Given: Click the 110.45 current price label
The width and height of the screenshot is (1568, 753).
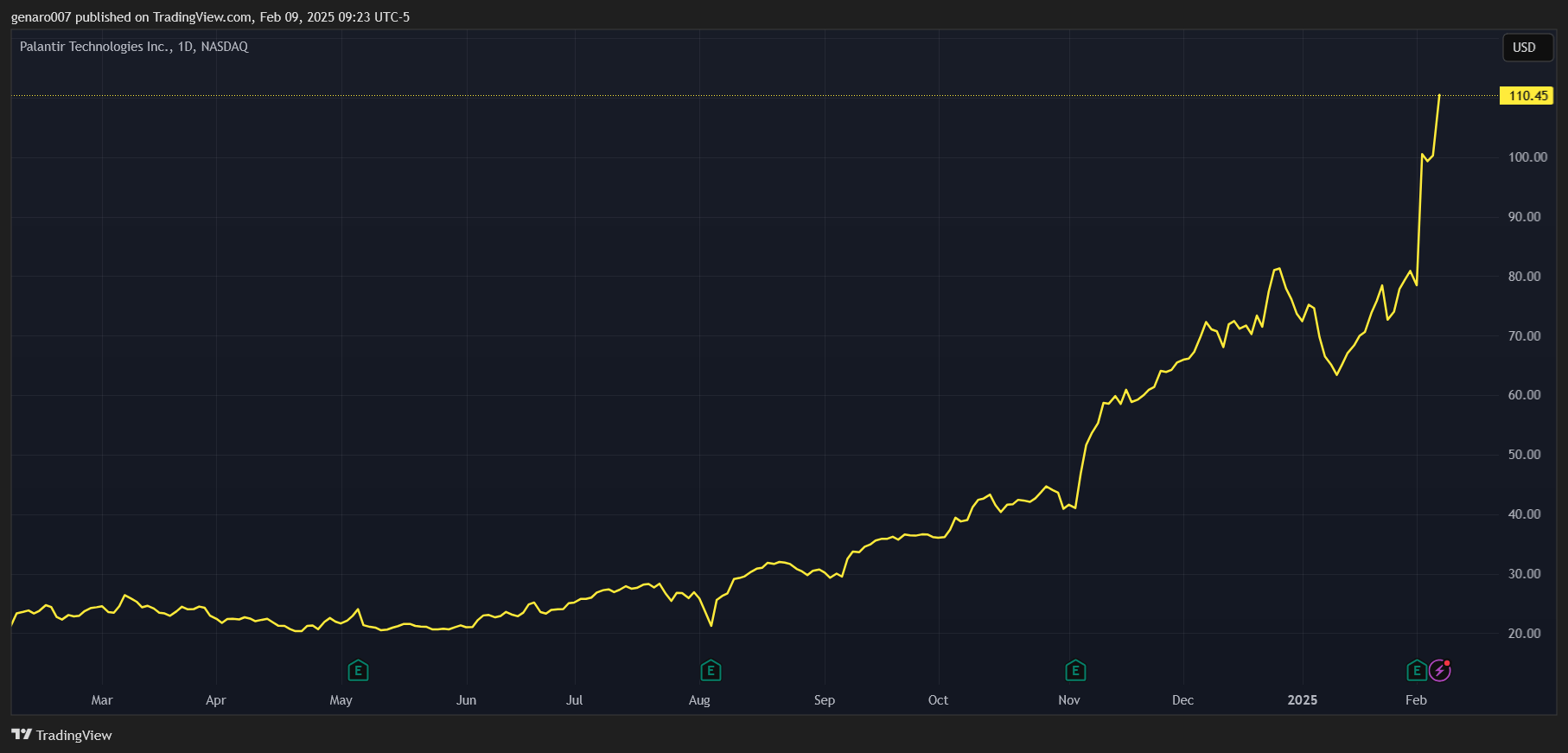Looking at the screenshot, I should [1527, 96].
